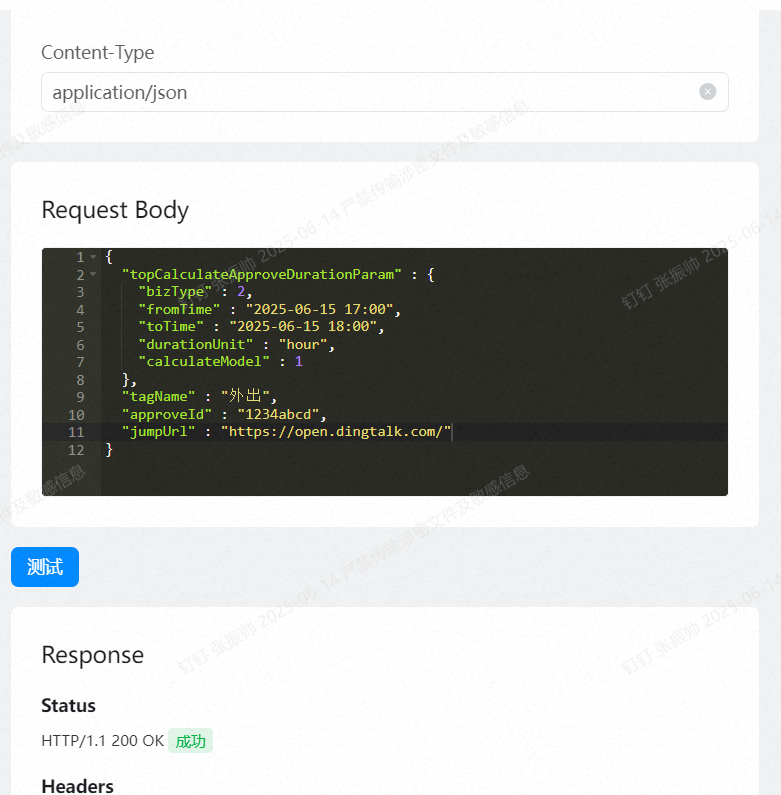Click line number 5 in editor gutter
Screen dimensions: 781x795
tap(80, 326)
